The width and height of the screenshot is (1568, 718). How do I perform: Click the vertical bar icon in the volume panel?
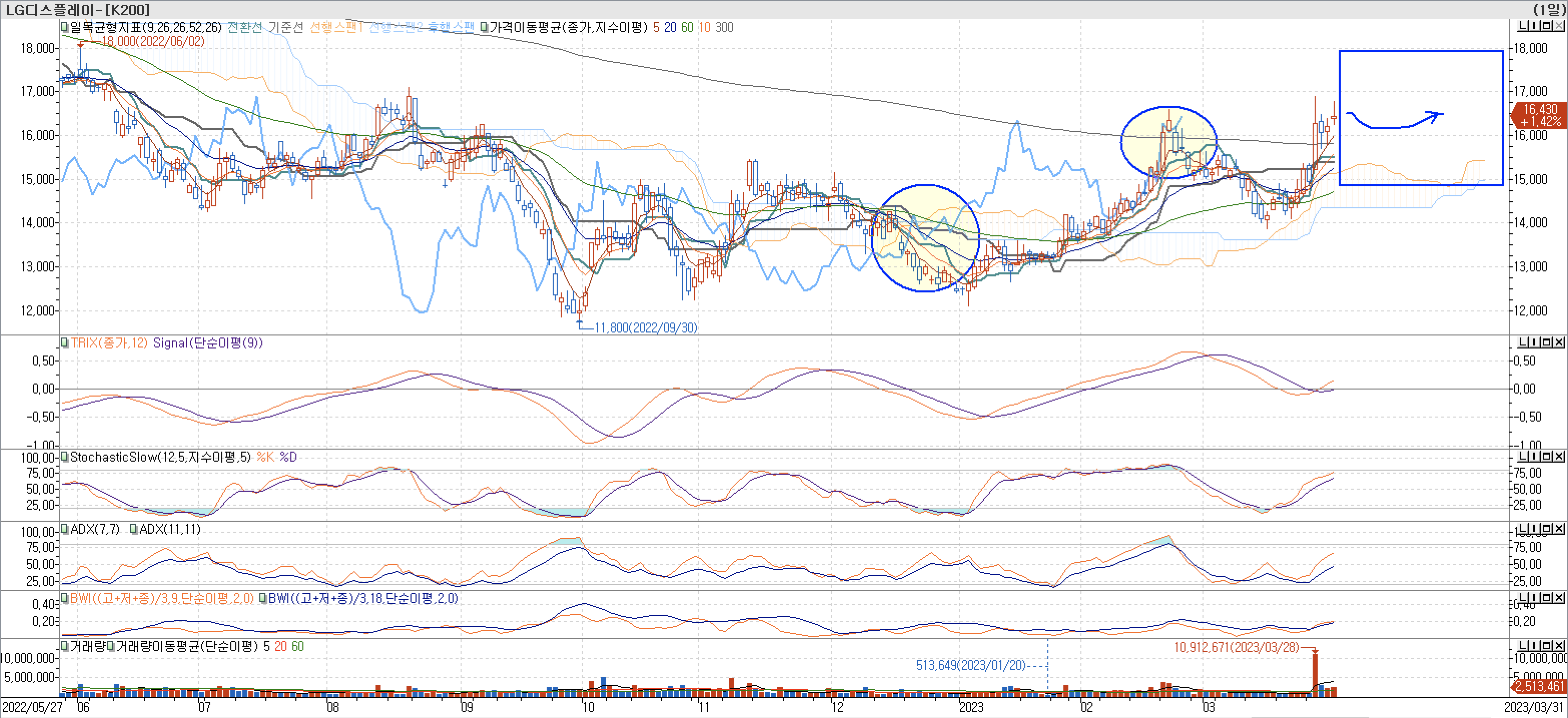pyautogui.click(x=1534, y=645)
